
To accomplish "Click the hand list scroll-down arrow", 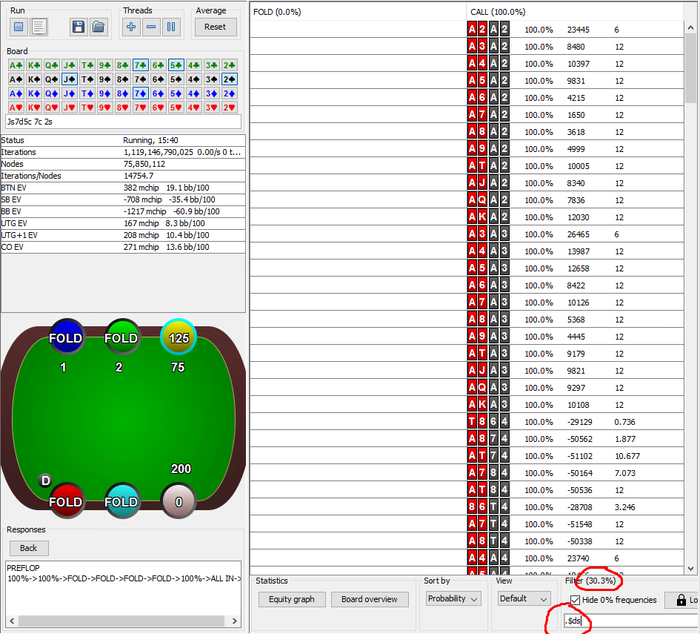I will point(691,568).
